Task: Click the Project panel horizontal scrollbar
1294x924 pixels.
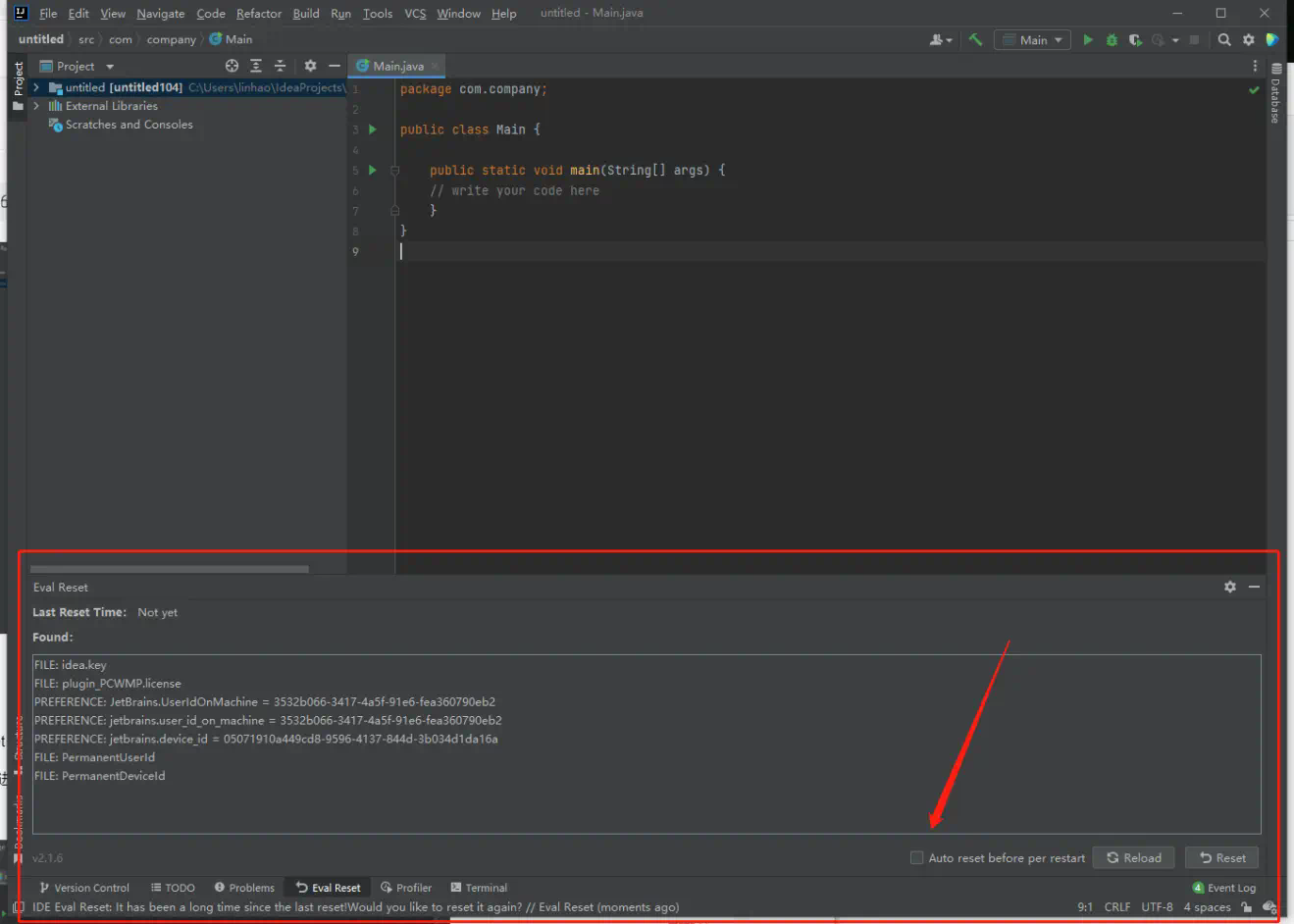Action: (170, 569)
